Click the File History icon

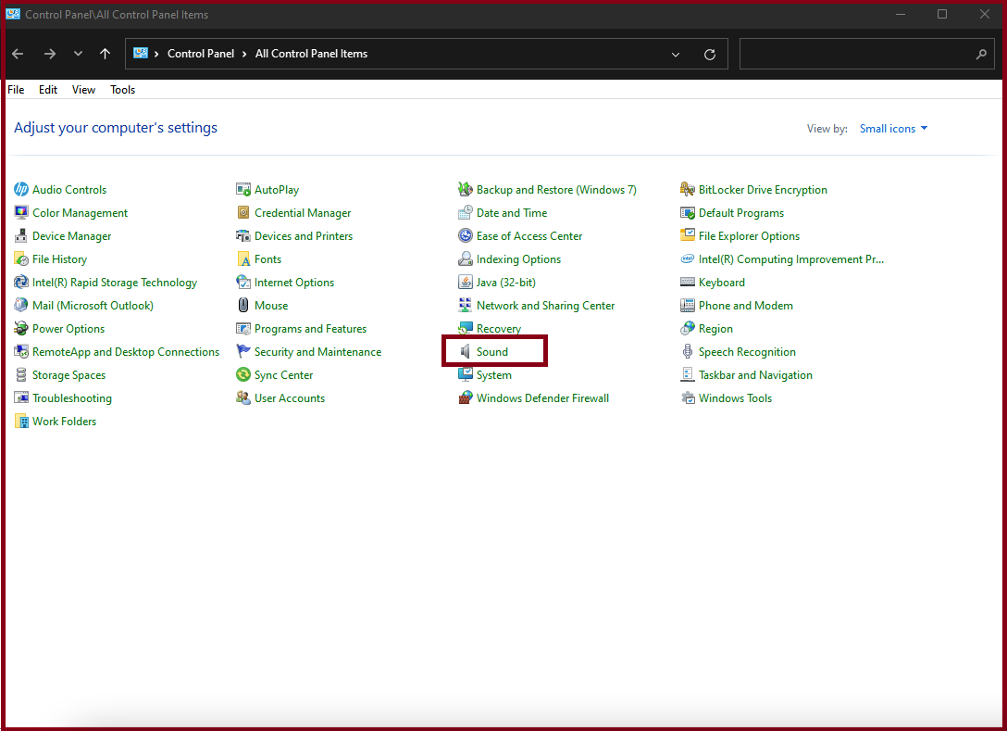tap(21, 259)
